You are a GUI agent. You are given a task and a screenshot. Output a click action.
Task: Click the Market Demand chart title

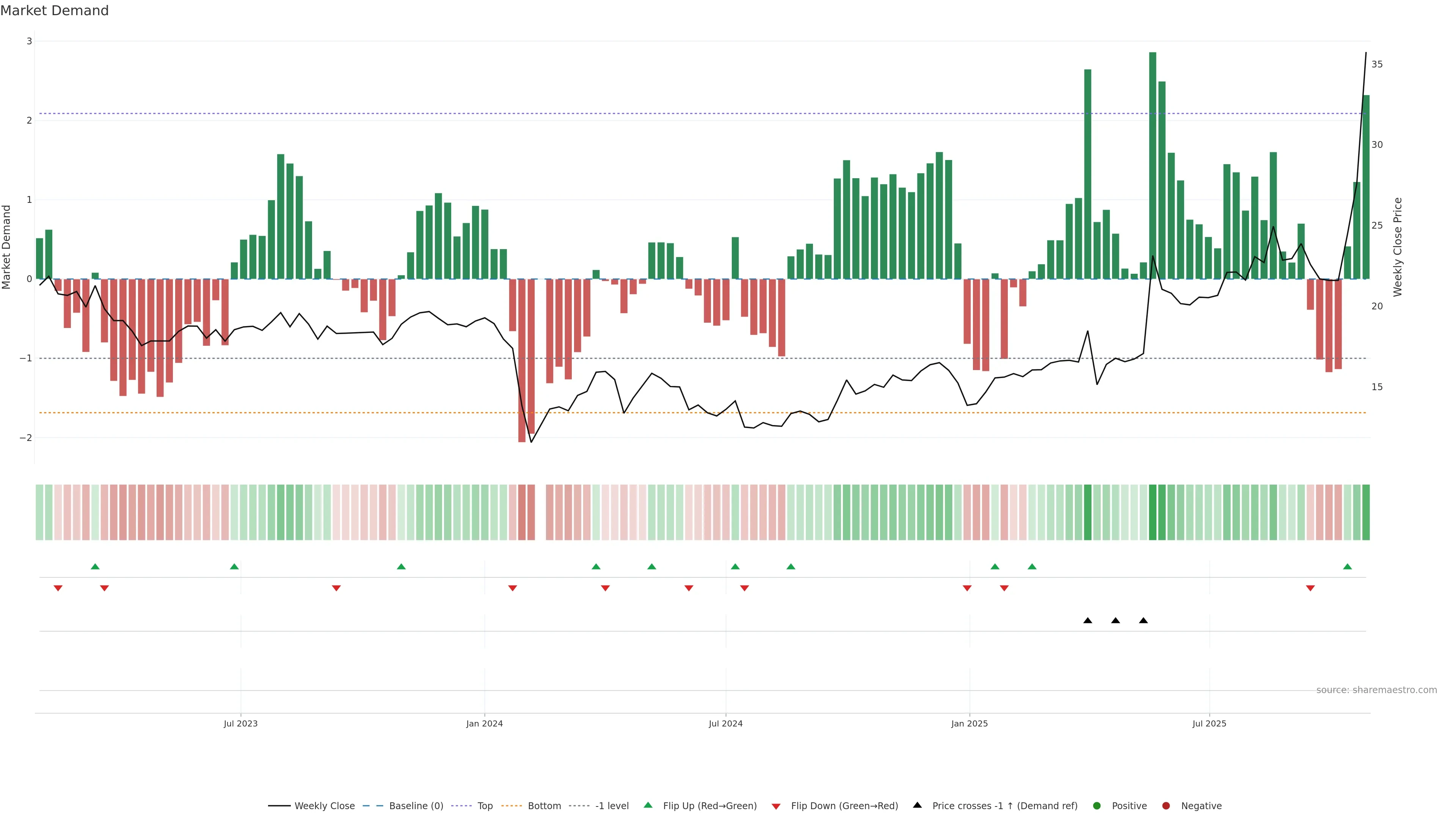point(54,11)
